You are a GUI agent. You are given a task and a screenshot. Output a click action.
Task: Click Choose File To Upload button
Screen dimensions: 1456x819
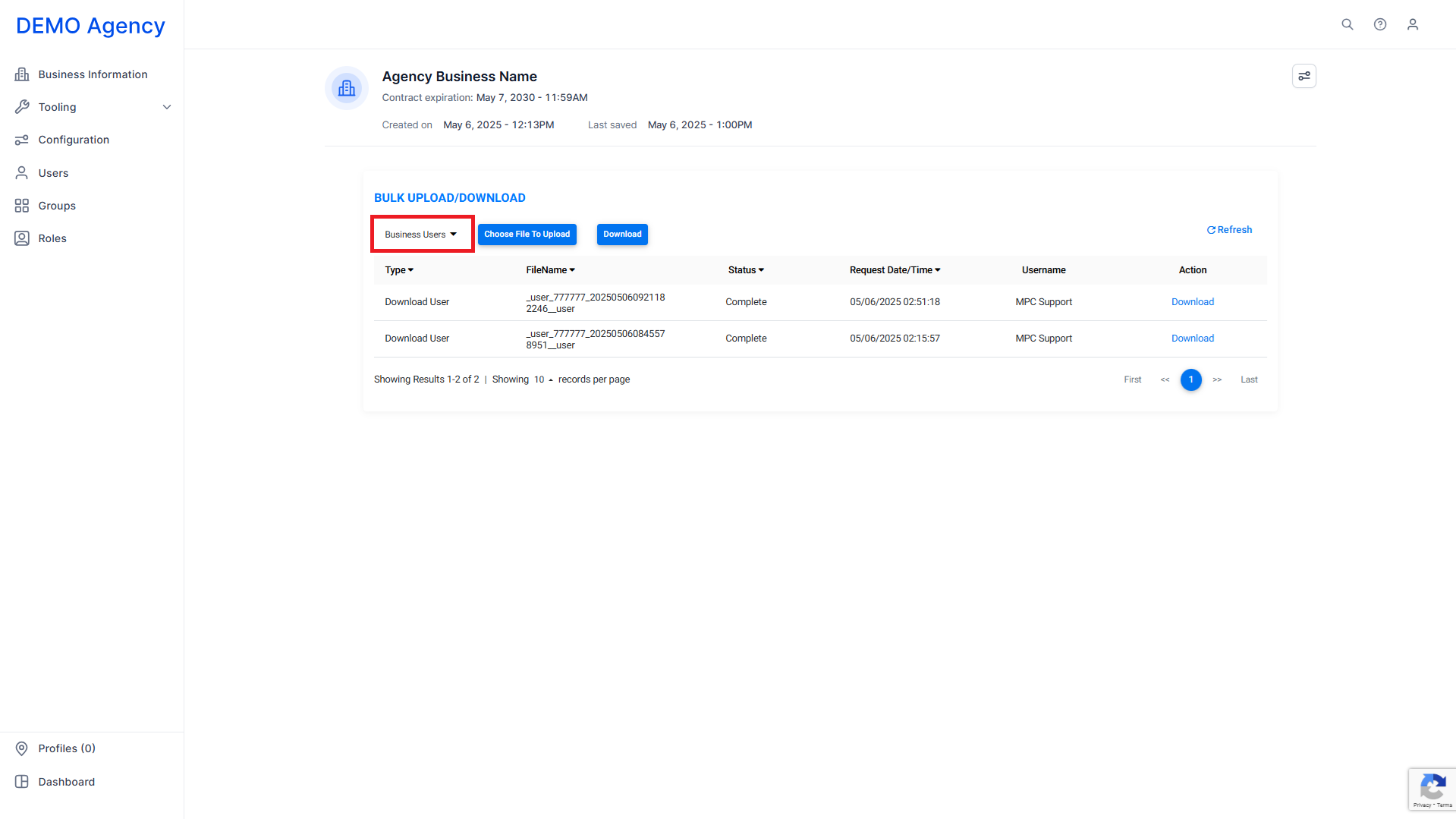coord(527,235)
